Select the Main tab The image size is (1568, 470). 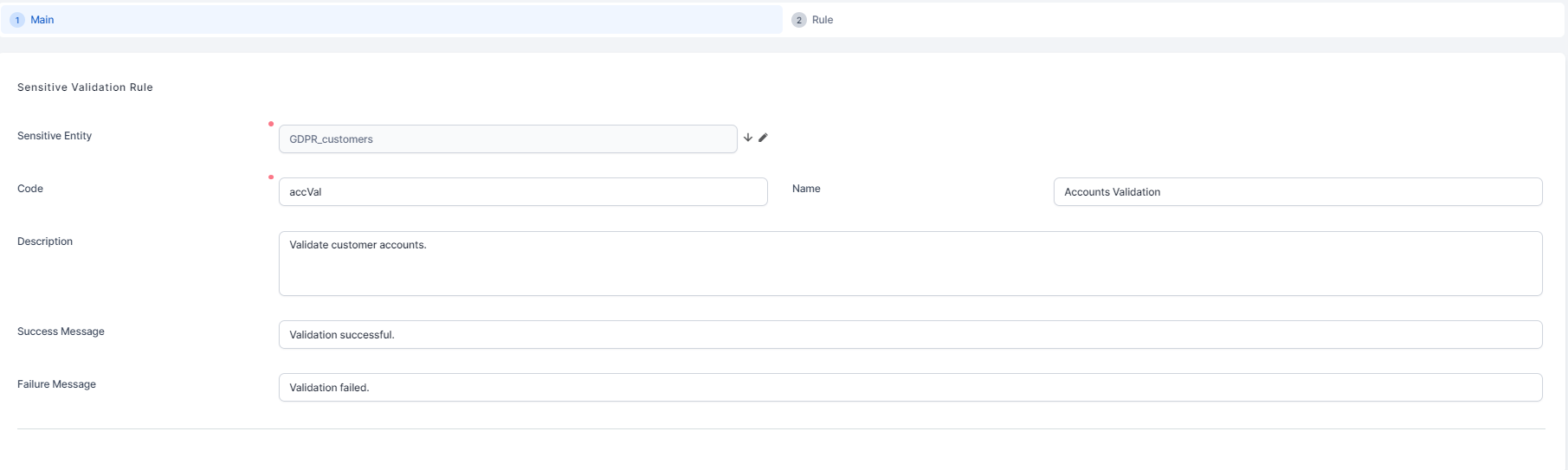coord(42,20)
